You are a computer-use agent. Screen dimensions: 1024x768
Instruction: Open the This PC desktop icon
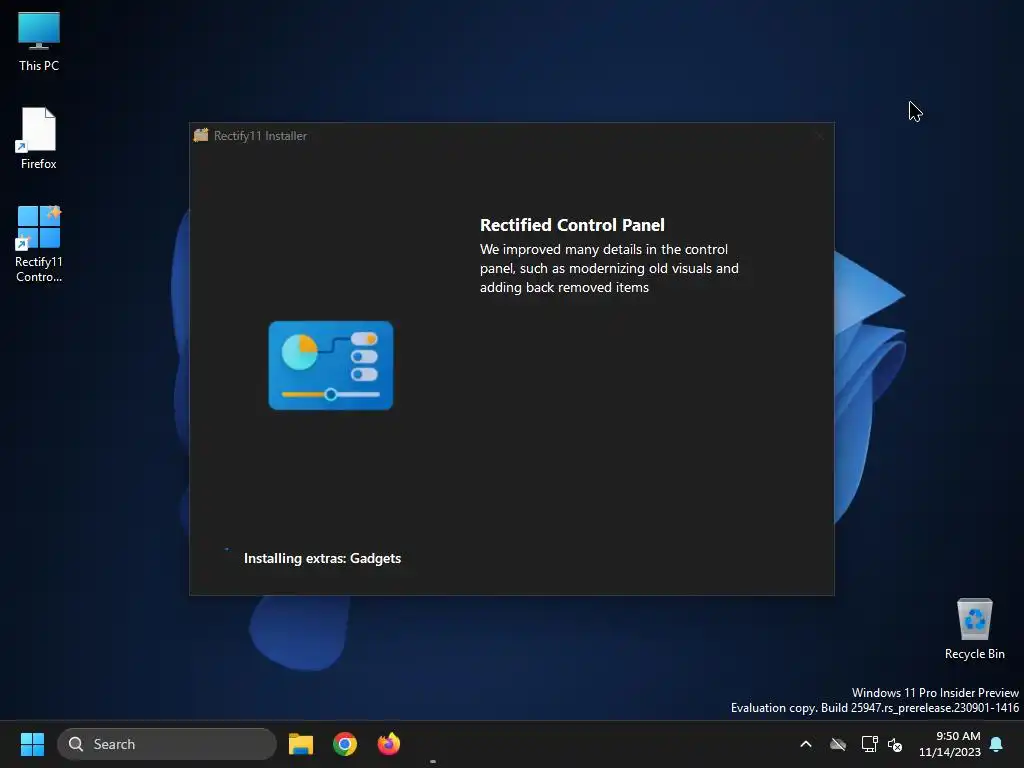click(39, 42)
